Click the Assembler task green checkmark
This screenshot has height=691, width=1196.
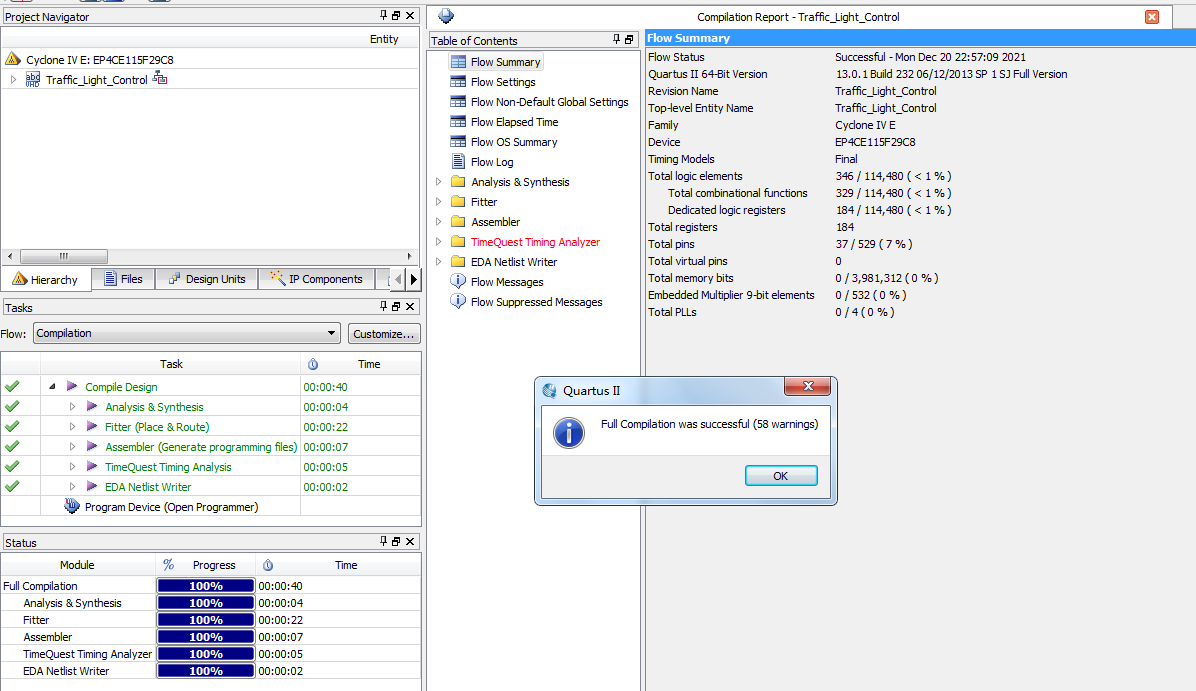coord(12,446)
